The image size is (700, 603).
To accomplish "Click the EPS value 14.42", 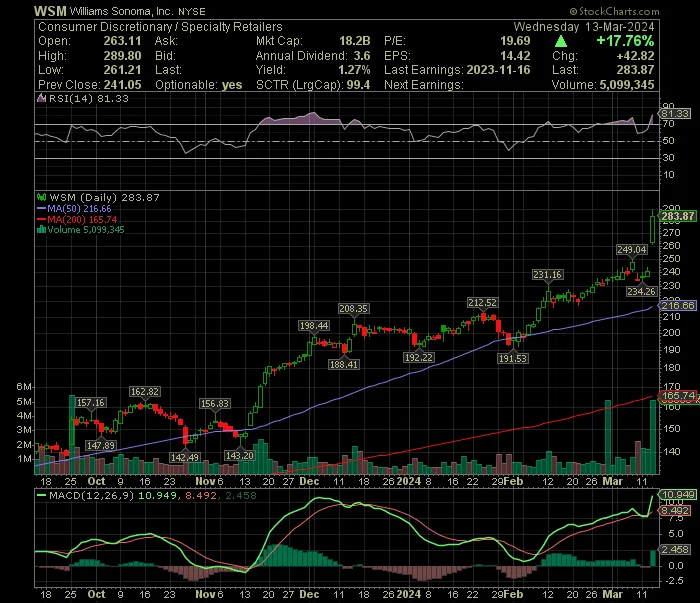I will click(515, 56).
